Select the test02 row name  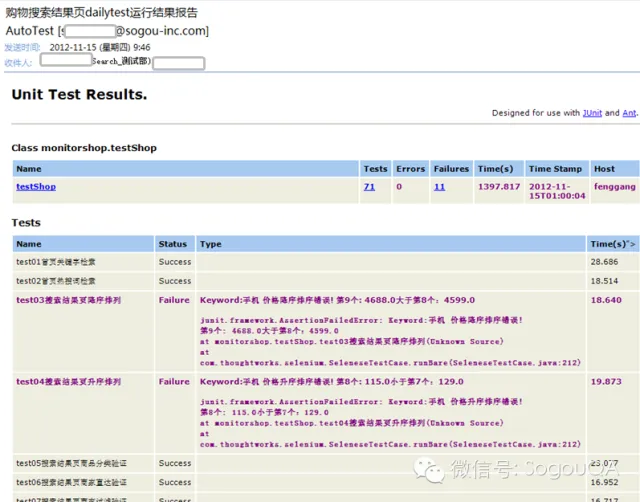pos(56,281)
